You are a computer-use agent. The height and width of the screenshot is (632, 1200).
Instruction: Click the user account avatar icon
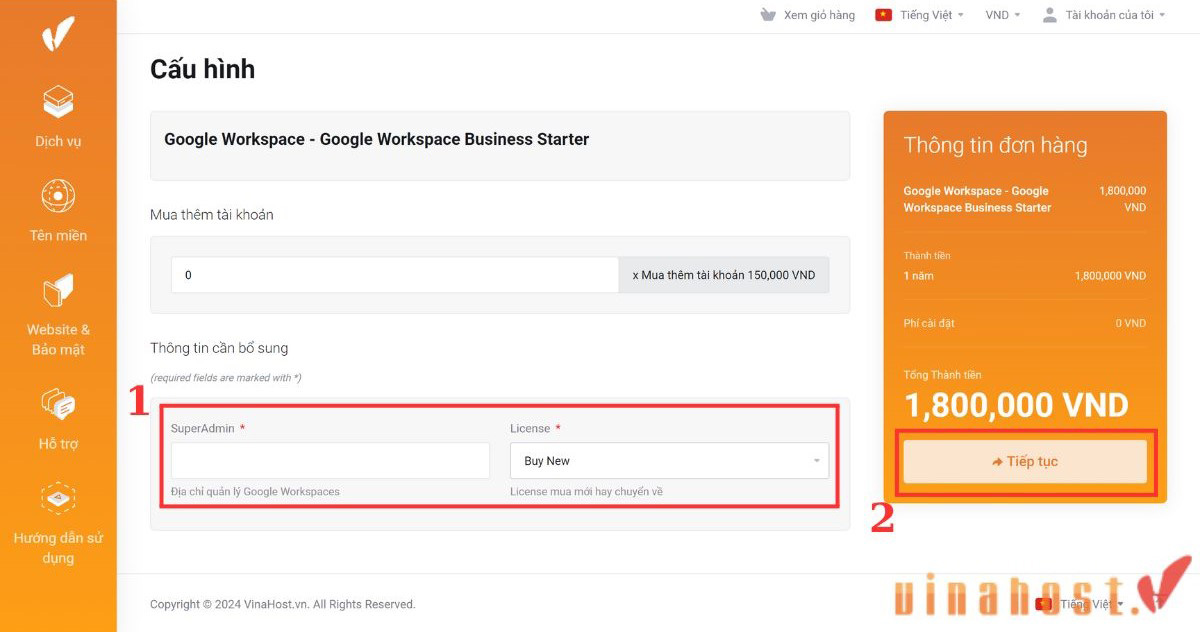(1049, 15)
